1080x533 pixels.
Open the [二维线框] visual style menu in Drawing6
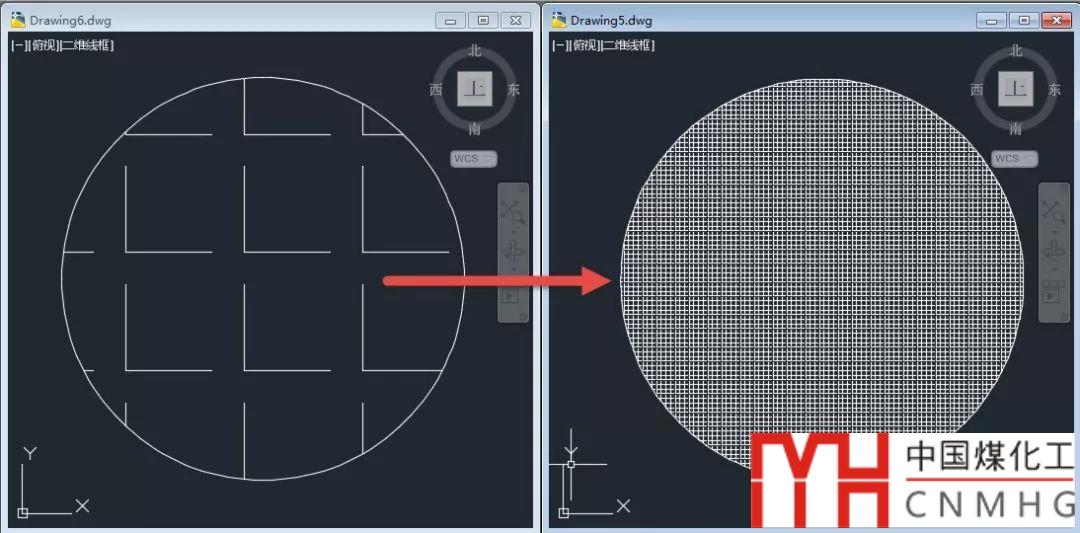(x=87, y=46)
